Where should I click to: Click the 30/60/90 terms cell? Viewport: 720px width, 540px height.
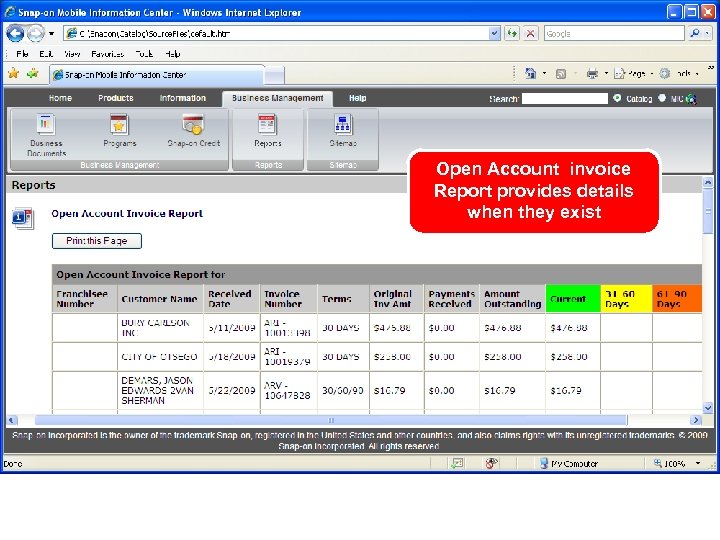point(343,391)
